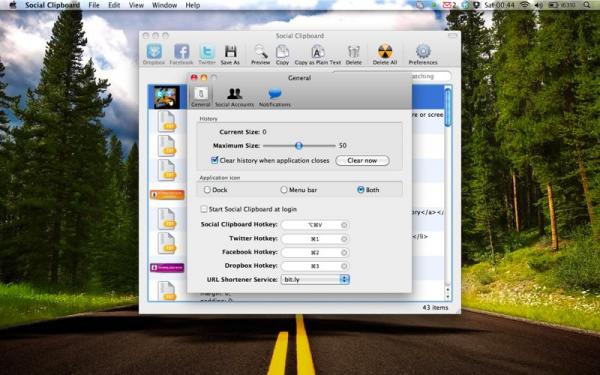Click the Delete All radiation icon

coord(385,52)
